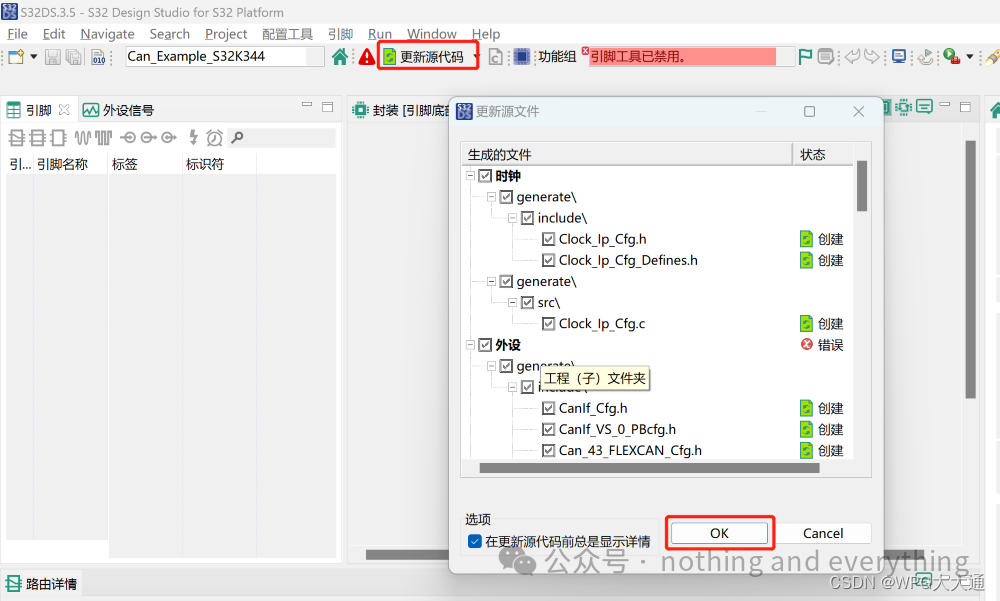
Task: Collapse the generate\ node that contains src\
Action: coord(491,281)
